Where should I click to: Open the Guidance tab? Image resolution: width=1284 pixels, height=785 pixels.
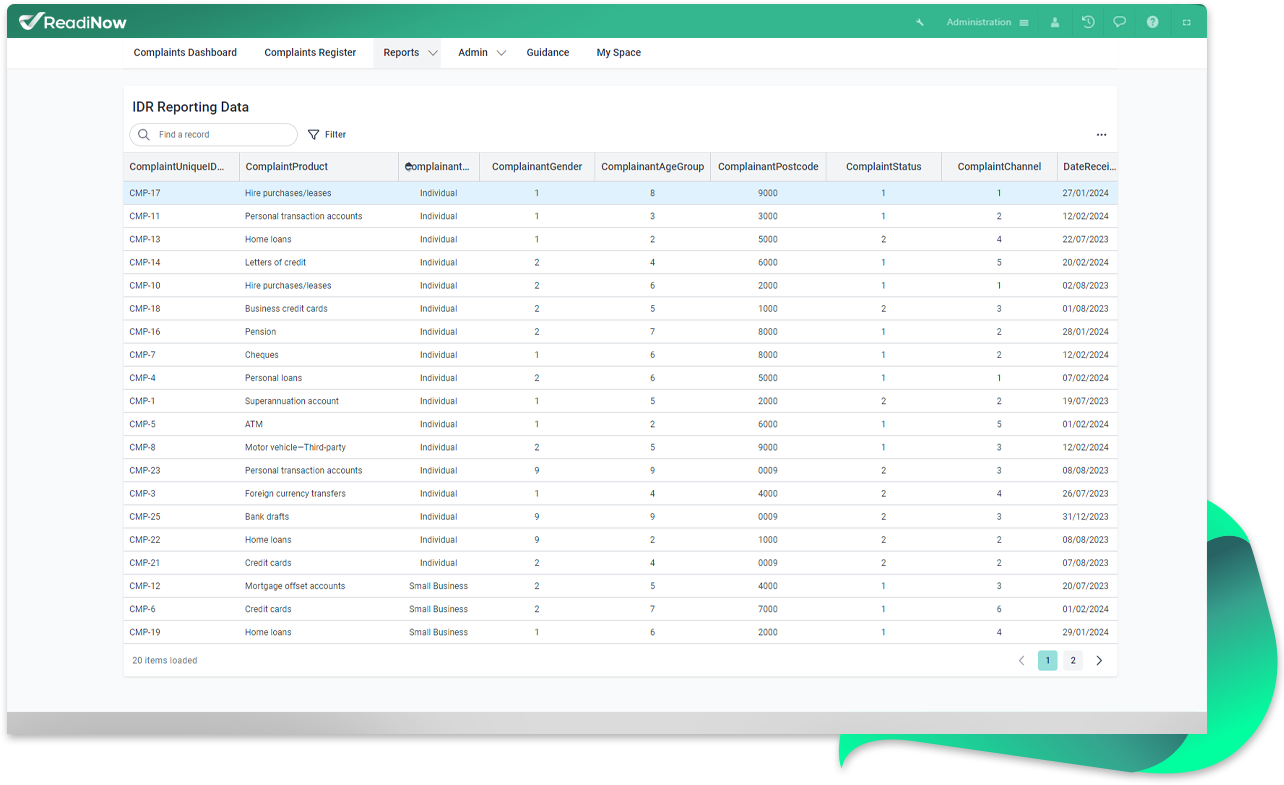click(x=548, y=53)
